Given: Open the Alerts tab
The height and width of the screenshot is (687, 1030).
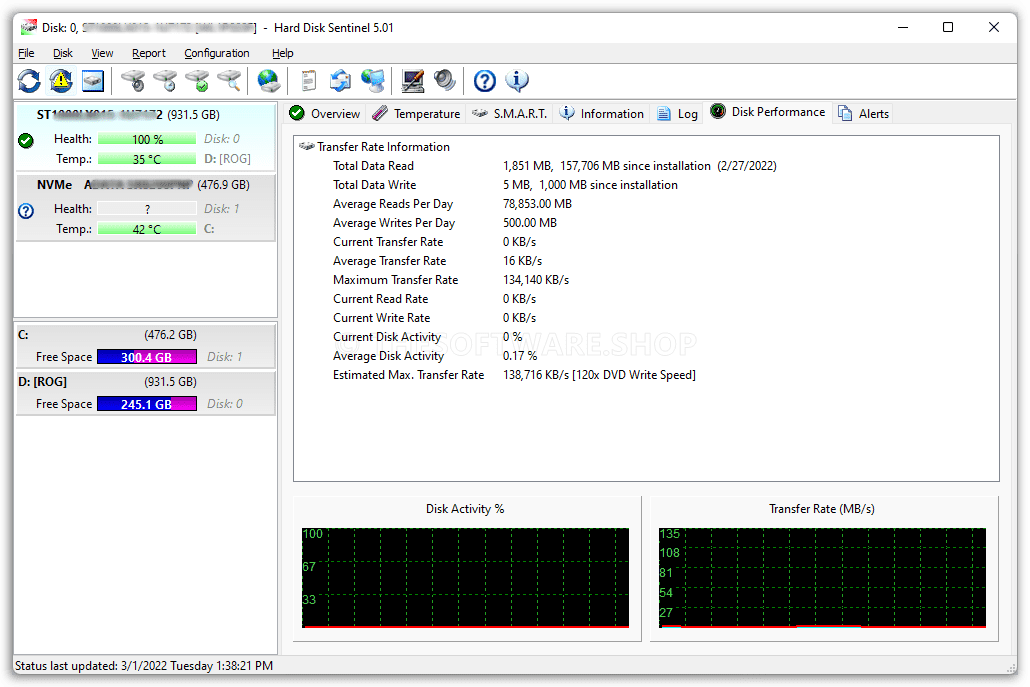Looking at the screenshot, I should coord(864,114).
